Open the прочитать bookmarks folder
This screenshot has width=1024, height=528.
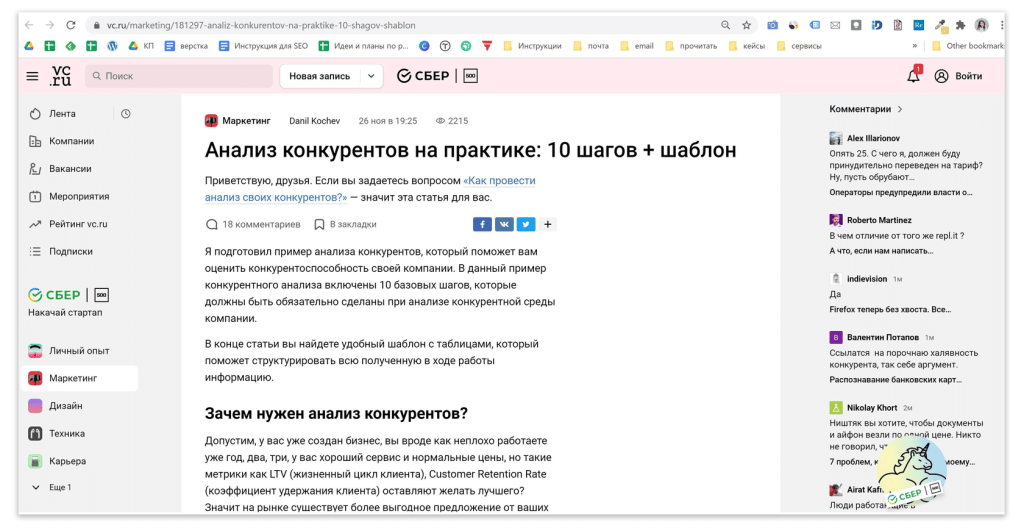coord(691,46)
